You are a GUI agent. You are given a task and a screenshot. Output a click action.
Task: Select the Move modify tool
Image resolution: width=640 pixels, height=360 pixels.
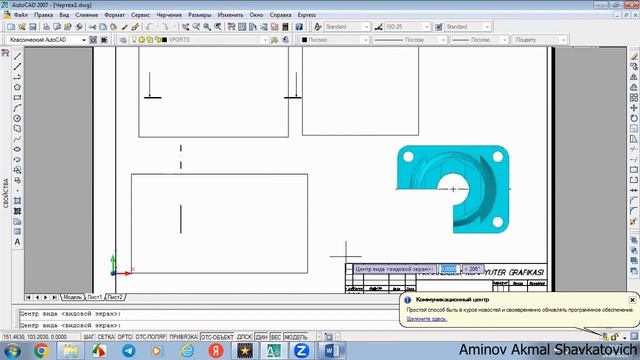(x=633, y=108)
